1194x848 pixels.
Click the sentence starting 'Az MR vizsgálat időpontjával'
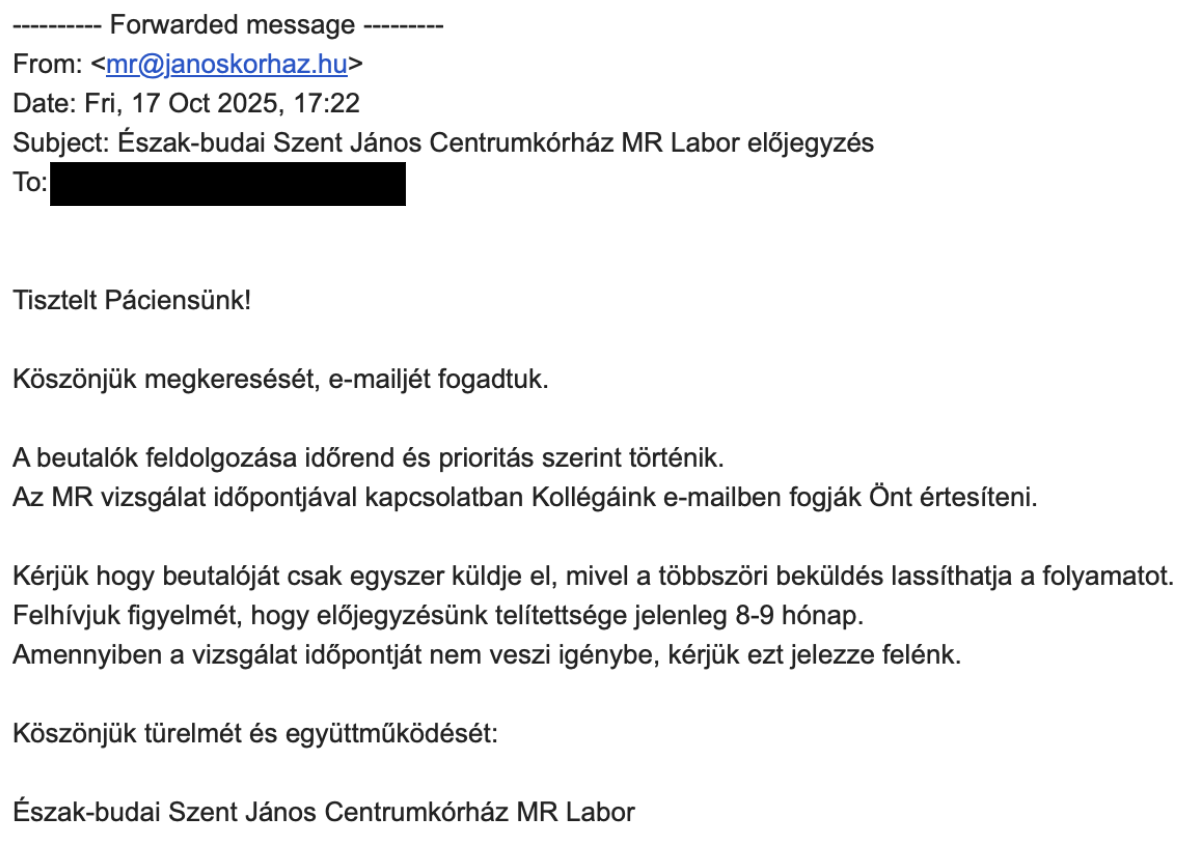pos(525,498)
